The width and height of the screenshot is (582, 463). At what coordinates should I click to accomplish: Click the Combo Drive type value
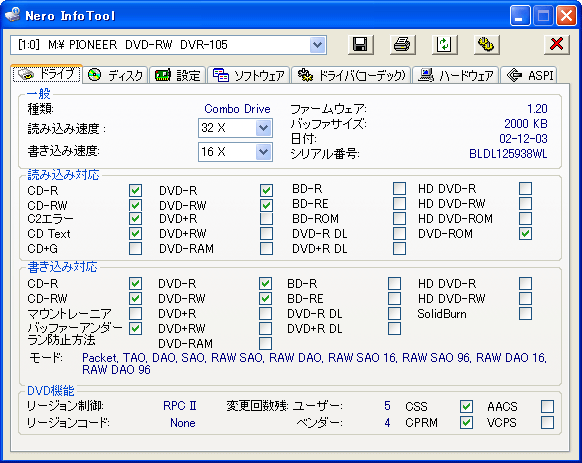click(x=237, y=109)
